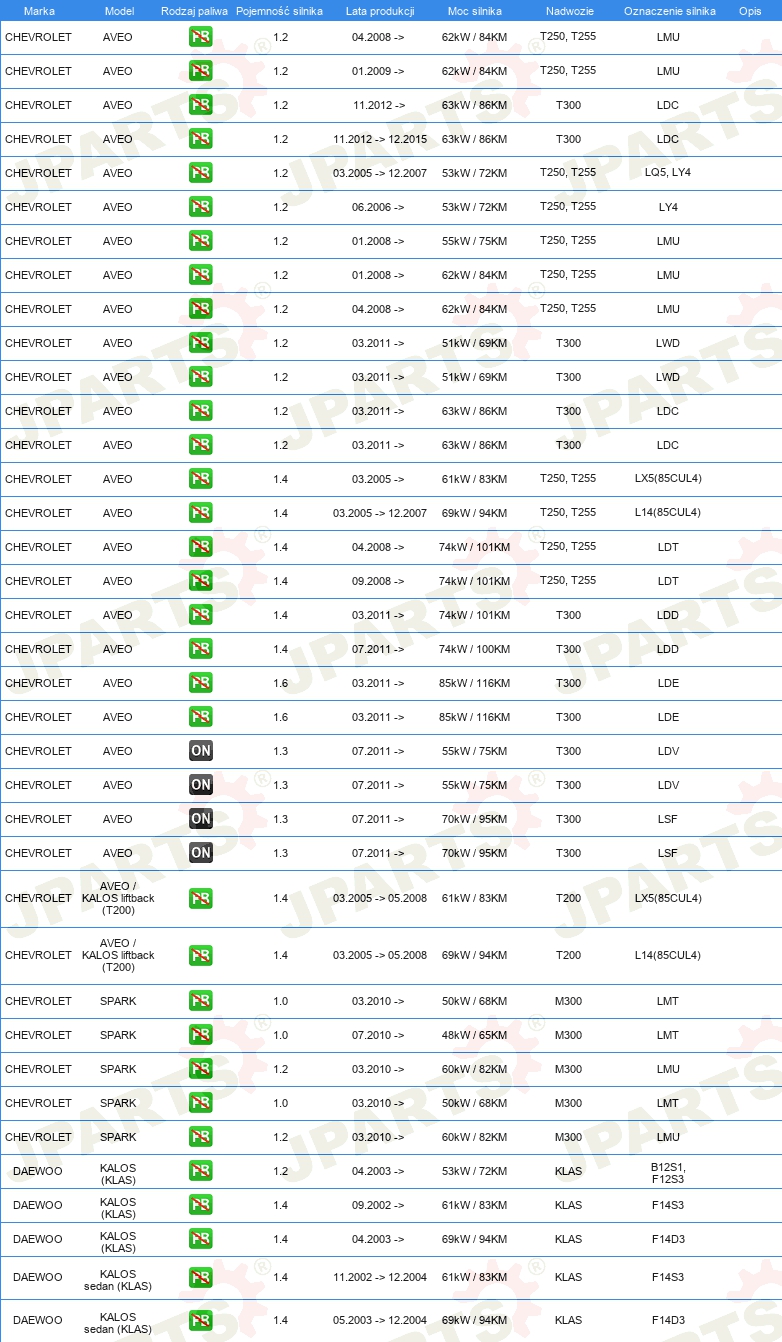This screenshot has width=782, height=1342.
Task: Click the petrol icon in the 11.2012 -> 12.2015 row
Action: pyautogui.click(x=200, y=139)
